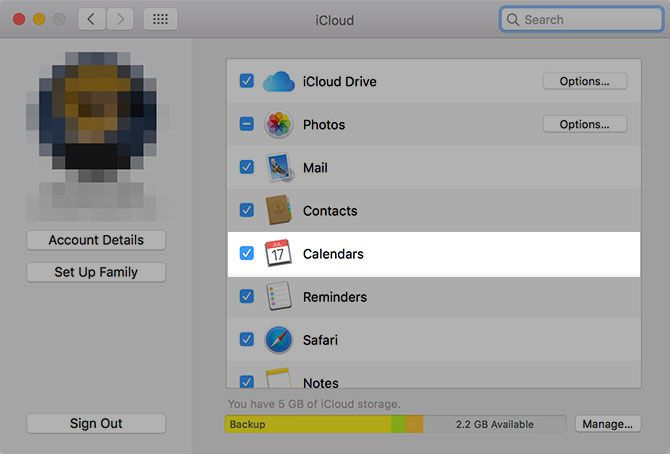
Task: Click 'You have 5 GB of iCloud storage' text
Action: (x=314, y=404)
